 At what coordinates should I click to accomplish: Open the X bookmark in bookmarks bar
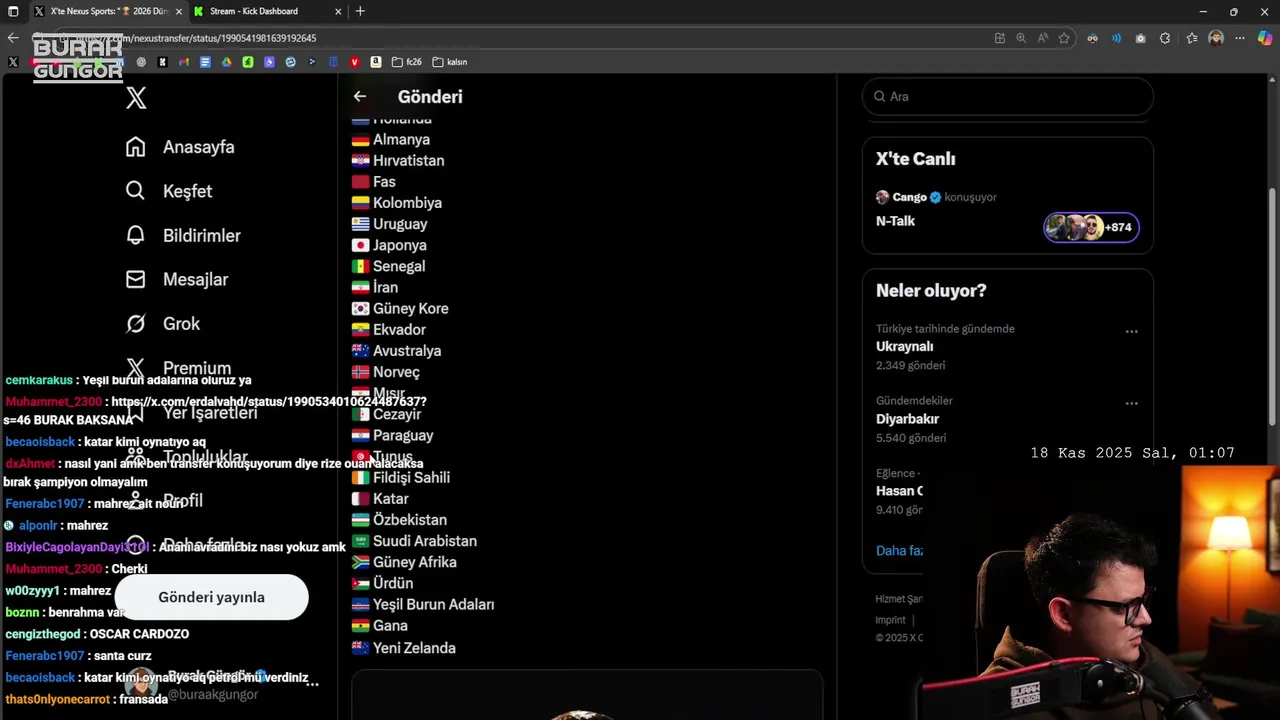pos(13,62)
